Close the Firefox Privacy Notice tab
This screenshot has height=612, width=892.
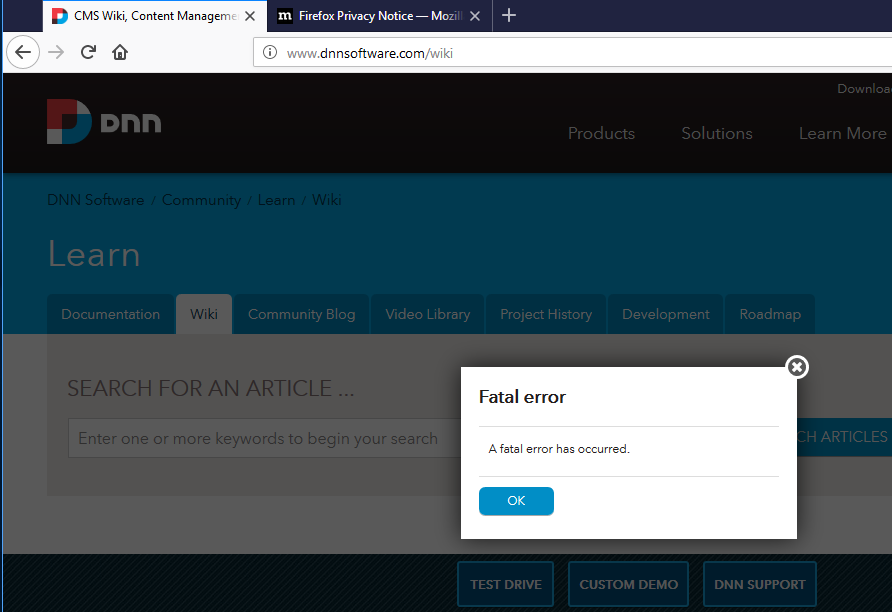[475, 16]
